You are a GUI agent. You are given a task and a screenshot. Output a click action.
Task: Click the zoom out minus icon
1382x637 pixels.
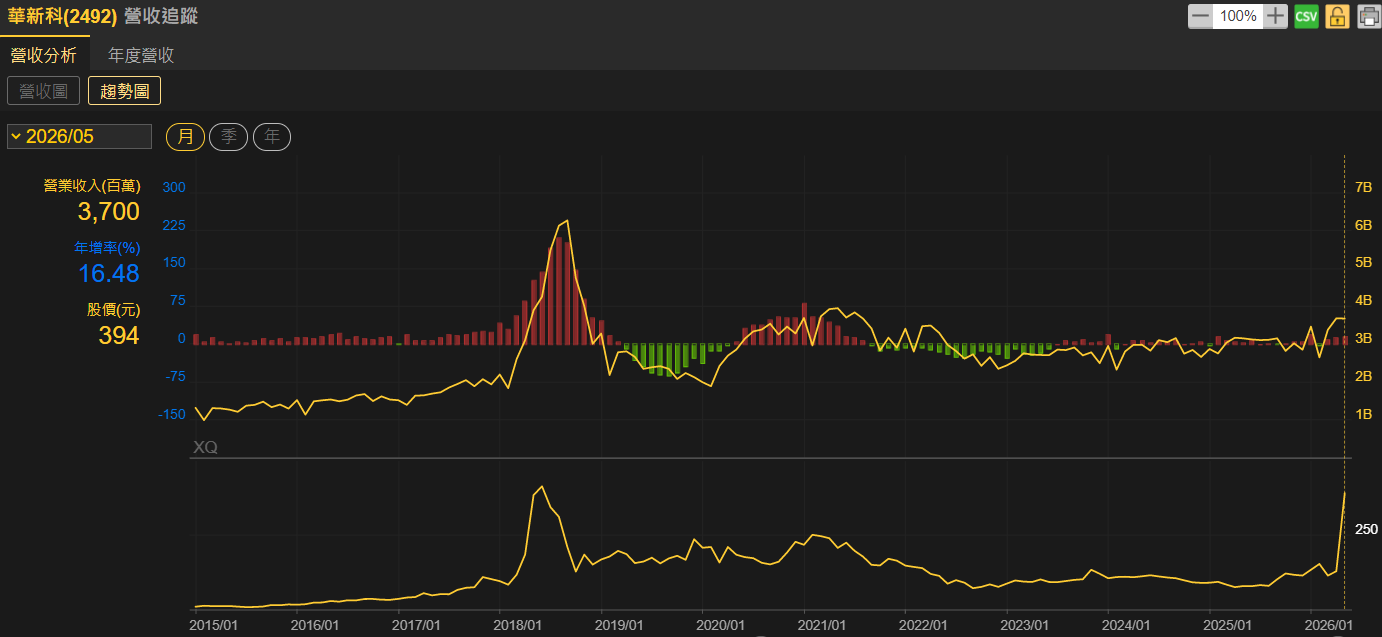pos(1200,16)
